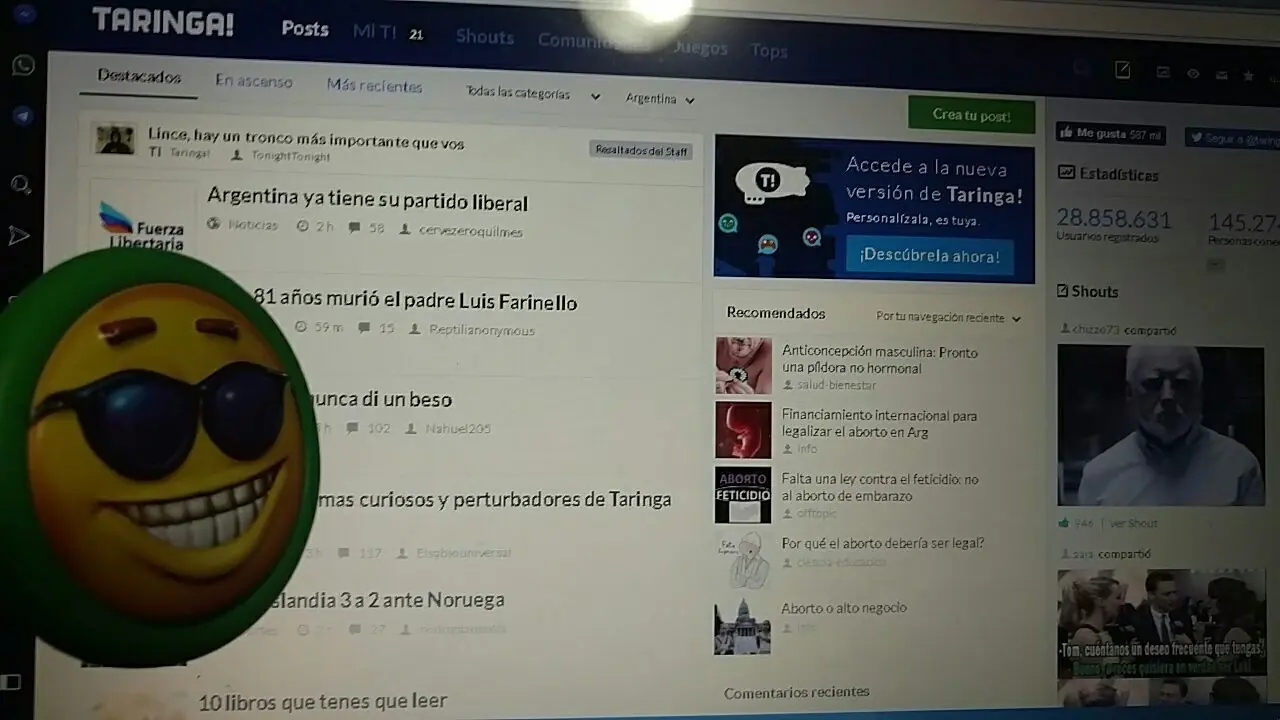Like the shout with the thumbs-up icon
Viewport: 1280px width, 720px height.
coord(1064,522)
